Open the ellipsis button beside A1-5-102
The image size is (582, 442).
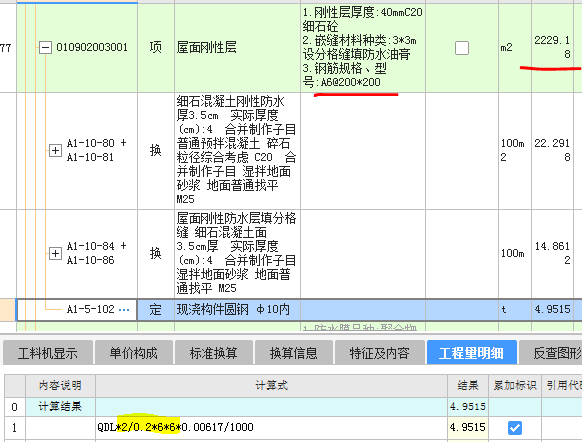(124, 310)
